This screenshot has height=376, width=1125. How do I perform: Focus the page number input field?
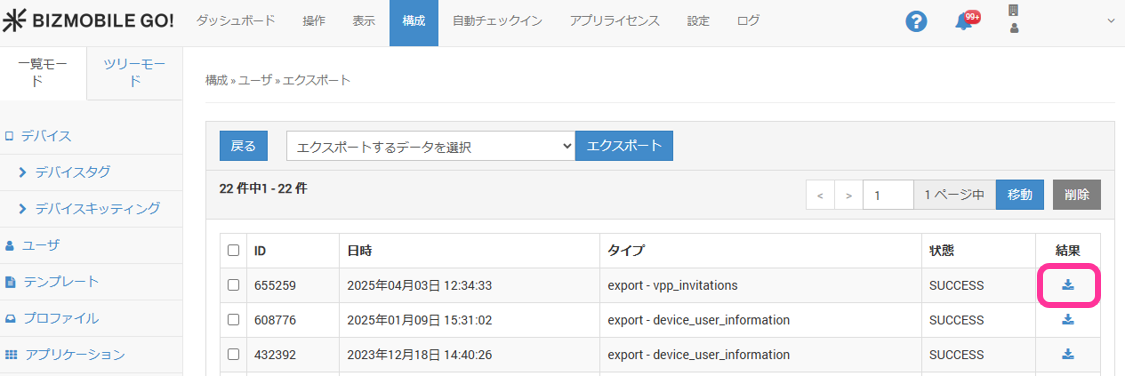(888, 194)
